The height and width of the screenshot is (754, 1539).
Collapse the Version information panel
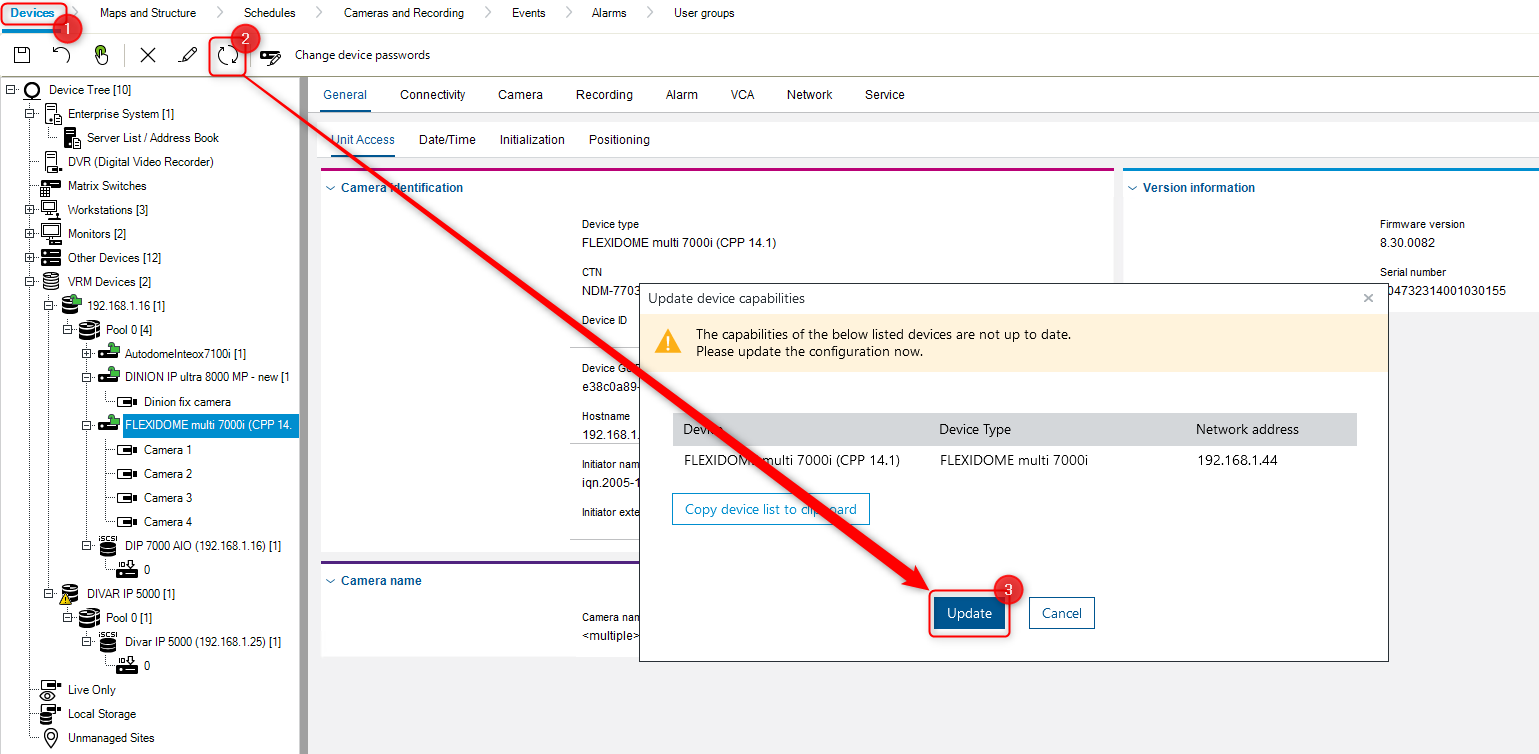pos(1132,187)
